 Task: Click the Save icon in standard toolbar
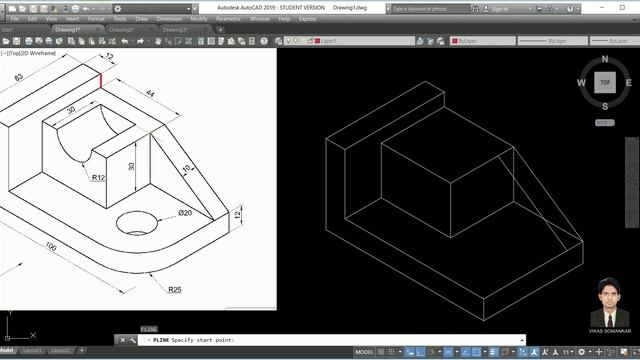tap(16, 41)
